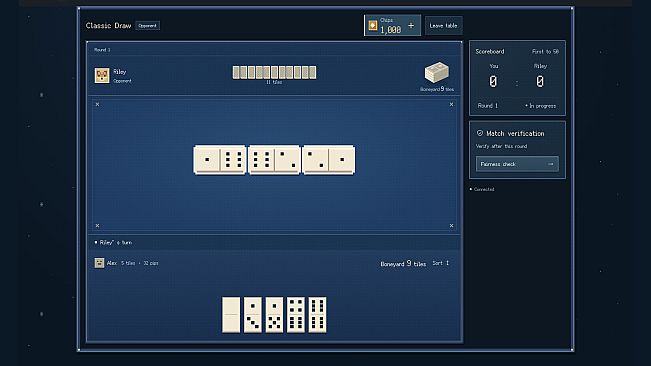The image size is (651, 366).
Task: Select the blank double tile in hand
Action: pos(231,315)
